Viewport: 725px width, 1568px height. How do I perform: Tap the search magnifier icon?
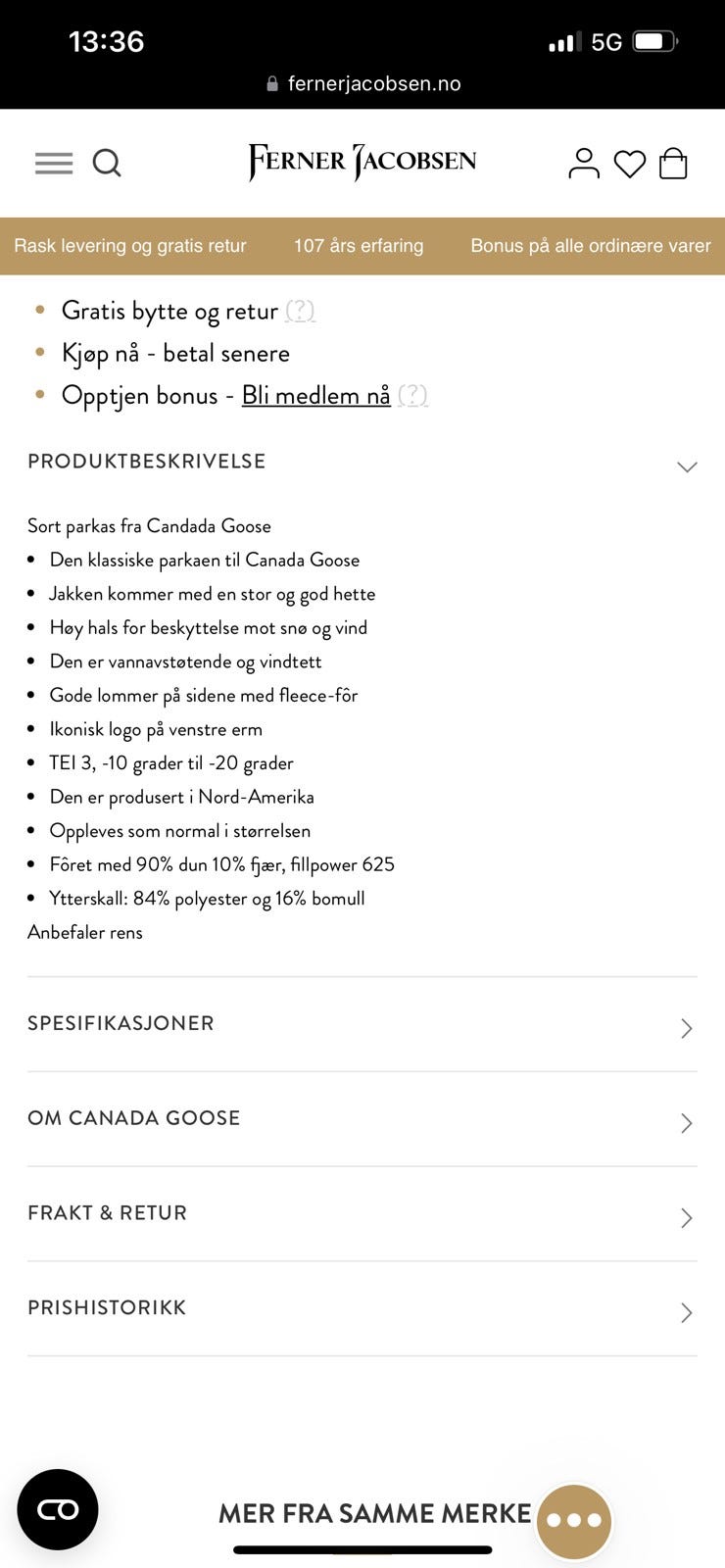tap(107, 163)
